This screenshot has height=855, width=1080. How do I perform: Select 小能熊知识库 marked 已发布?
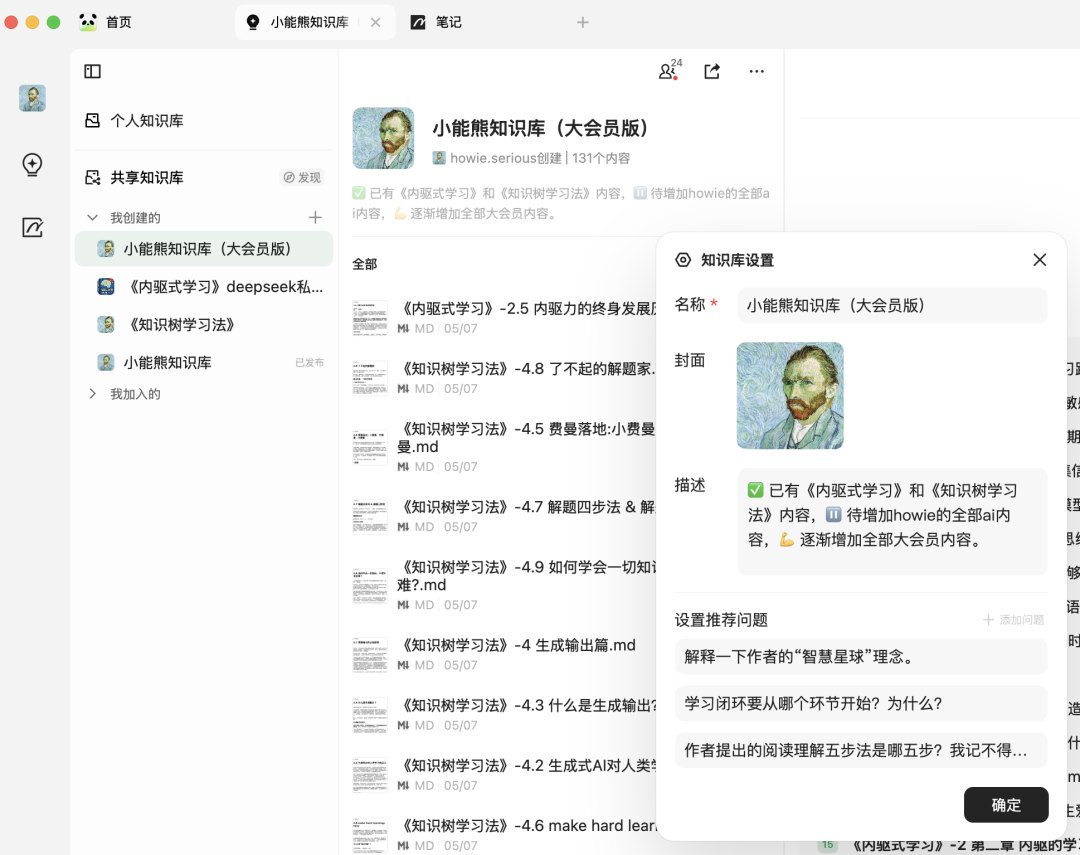(x=204, y=362)
